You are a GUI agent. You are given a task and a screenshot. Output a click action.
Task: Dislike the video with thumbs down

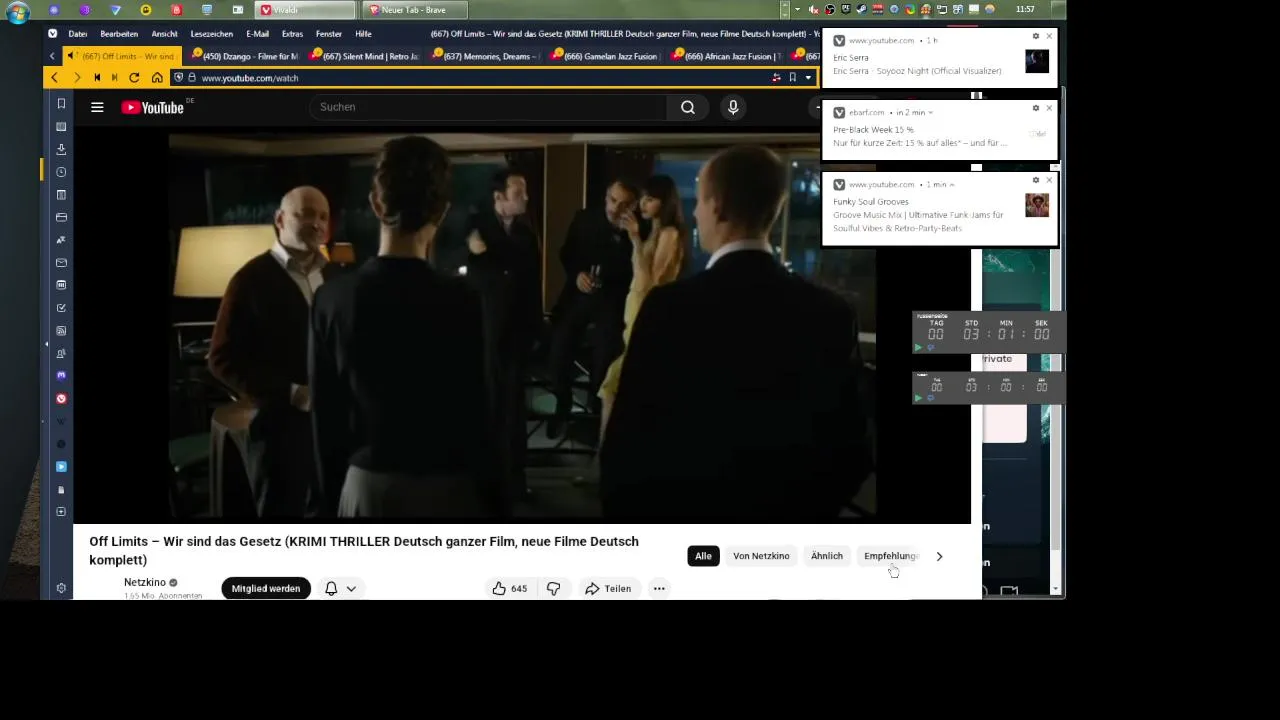(x=553, y=589)
